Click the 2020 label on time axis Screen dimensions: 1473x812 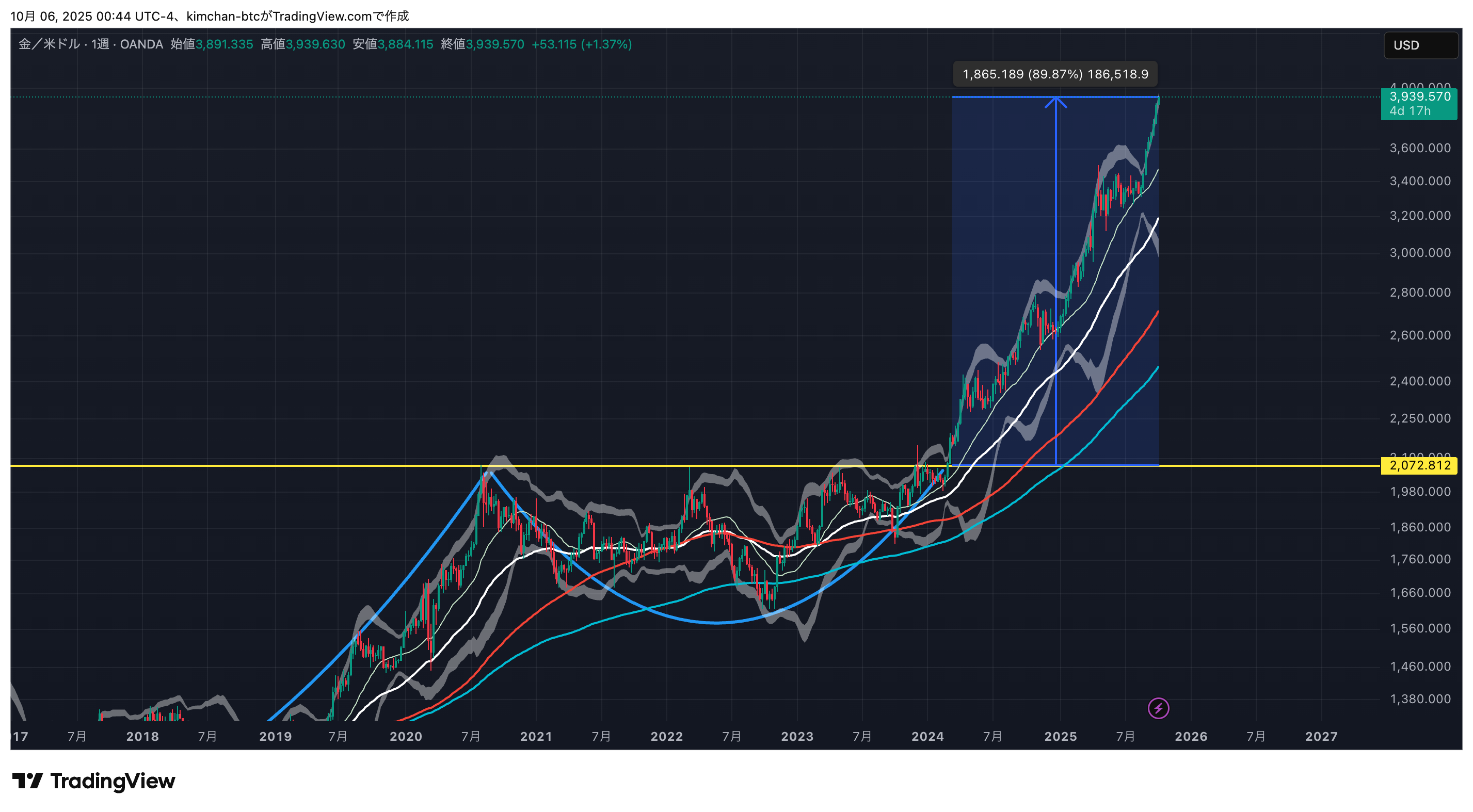[x=406, y=736]
